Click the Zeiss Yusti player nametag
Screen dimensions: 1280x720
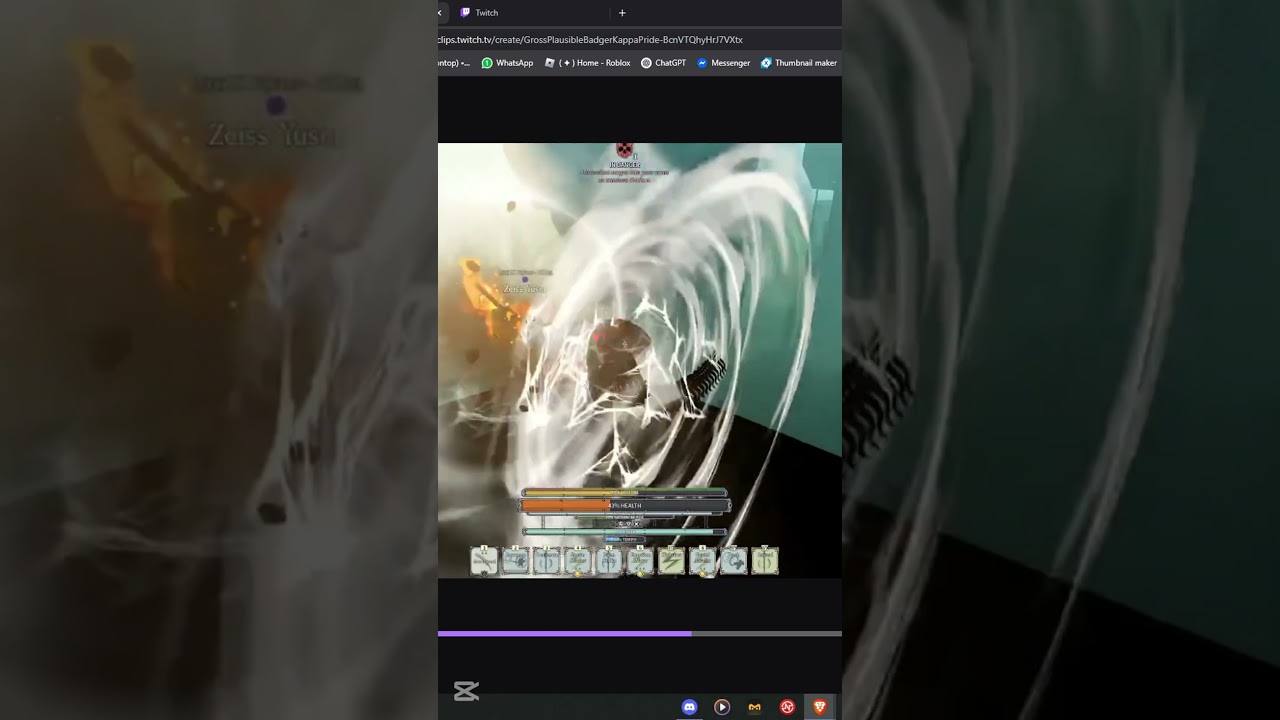(525, 289)
